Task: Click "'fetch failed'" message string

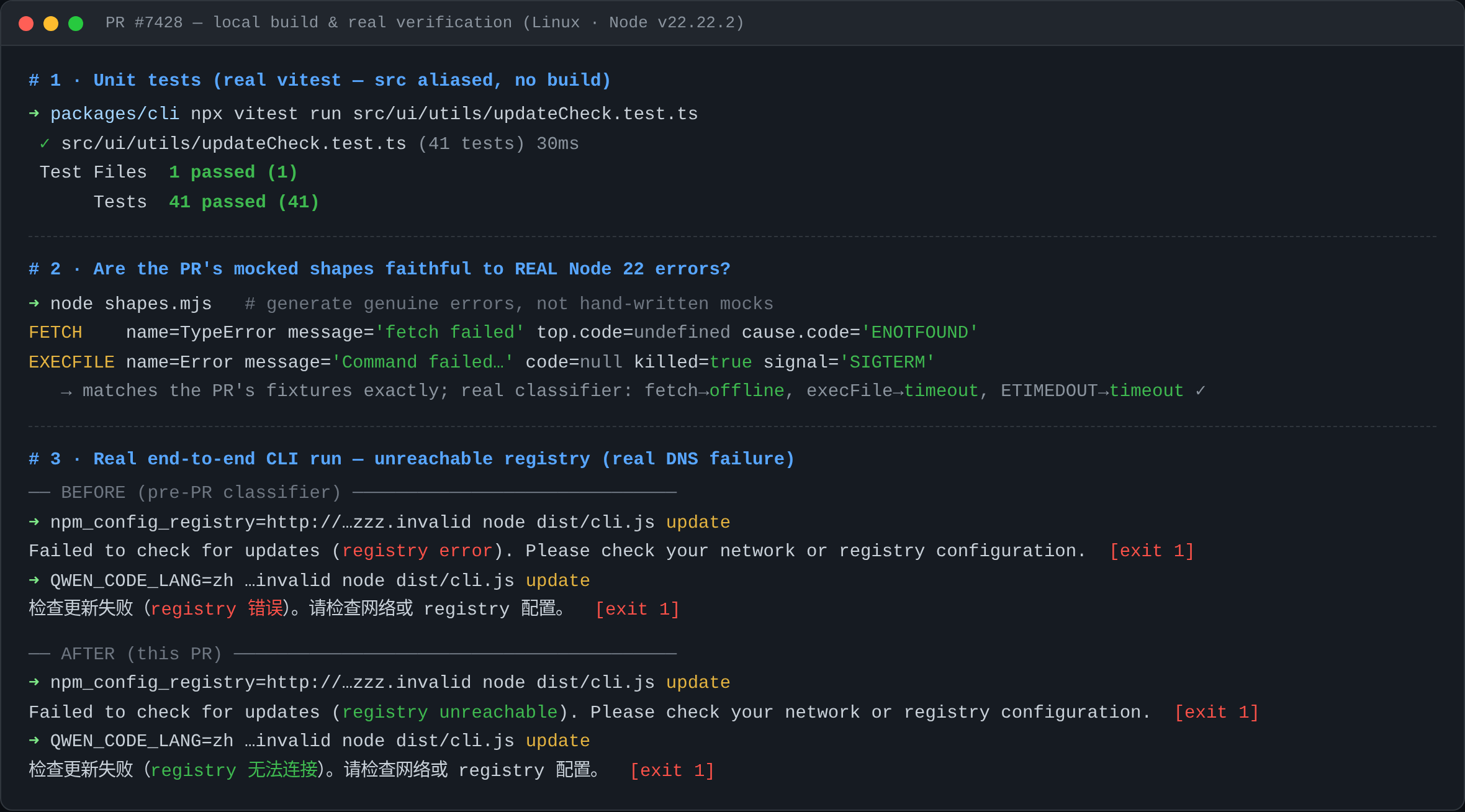Action: tap(449, 333)
